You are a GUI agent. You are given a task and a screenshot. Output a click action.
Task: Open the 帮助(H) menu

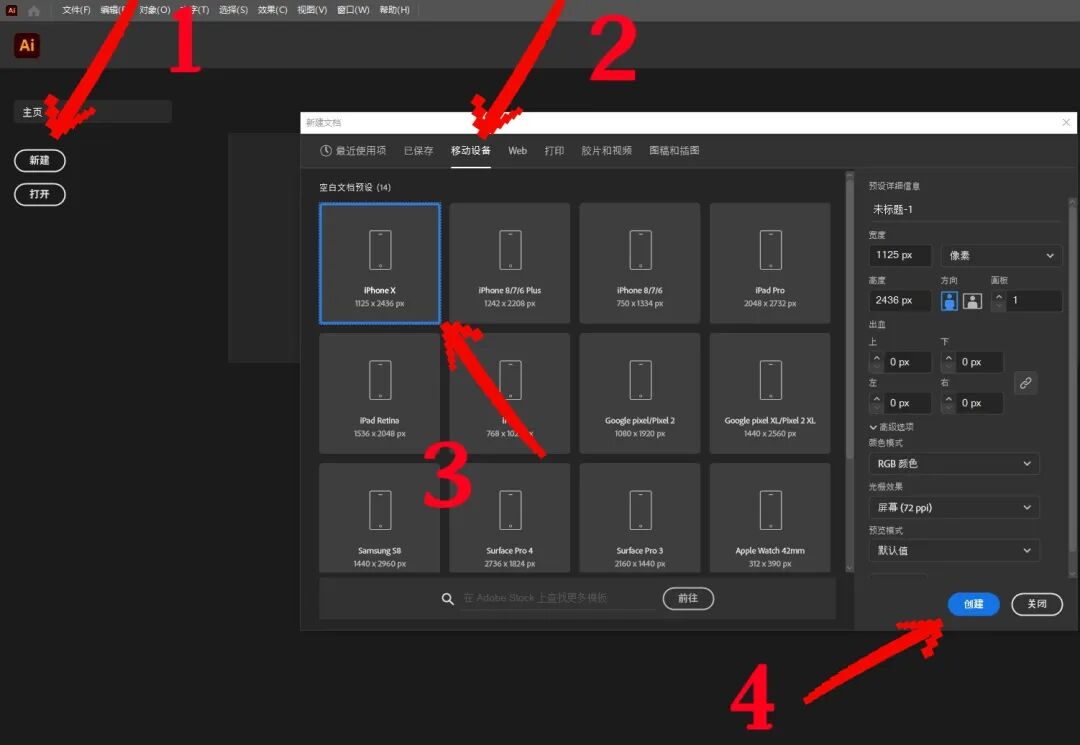click(x=395, y=10)
